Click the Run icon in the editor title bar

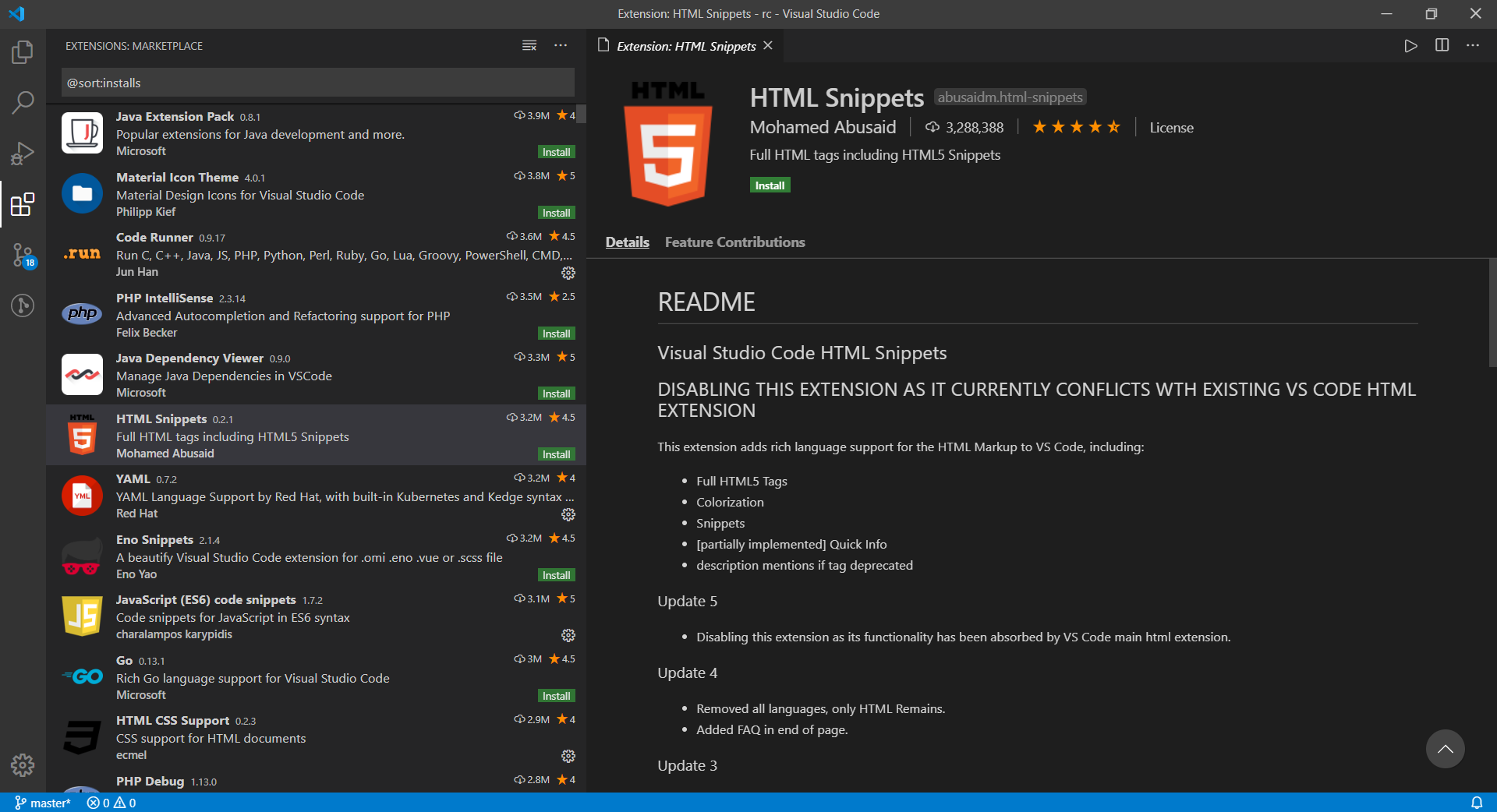1410,45
